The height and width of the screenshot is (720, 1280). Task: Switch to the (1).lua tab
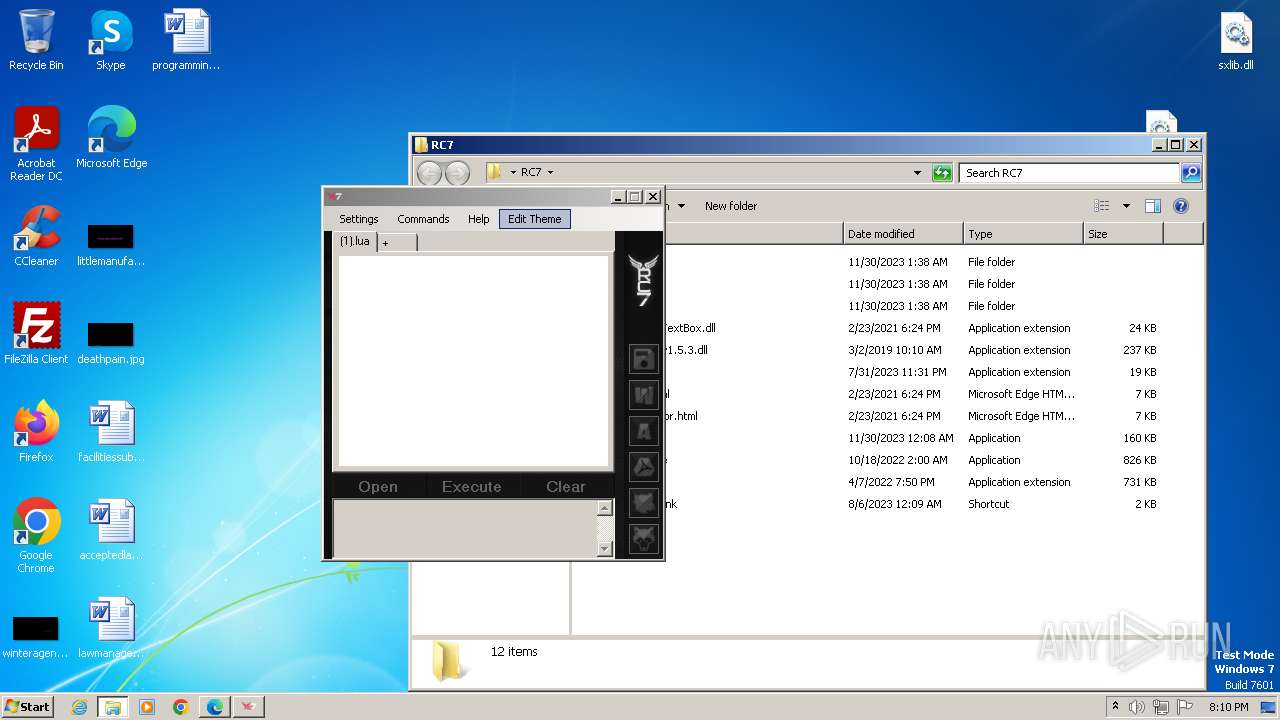coord(355,241)
